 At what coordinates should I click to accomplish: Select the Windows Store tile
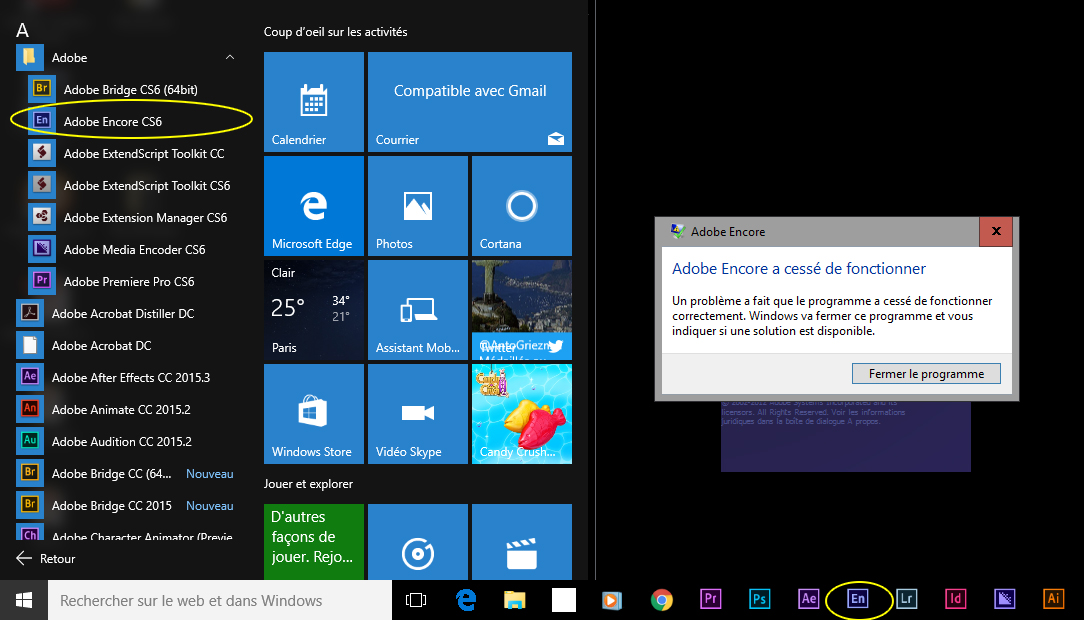coord(313,414)
